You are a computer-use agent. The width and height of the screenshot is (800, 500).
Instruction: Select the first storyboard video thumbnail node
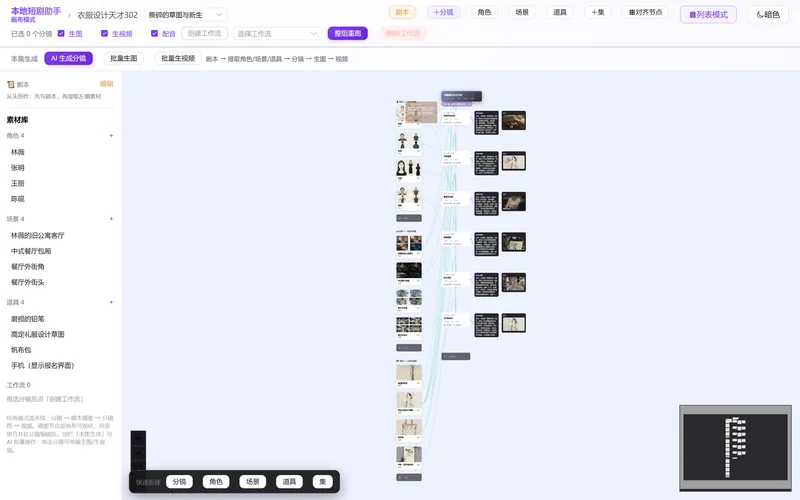514,120
